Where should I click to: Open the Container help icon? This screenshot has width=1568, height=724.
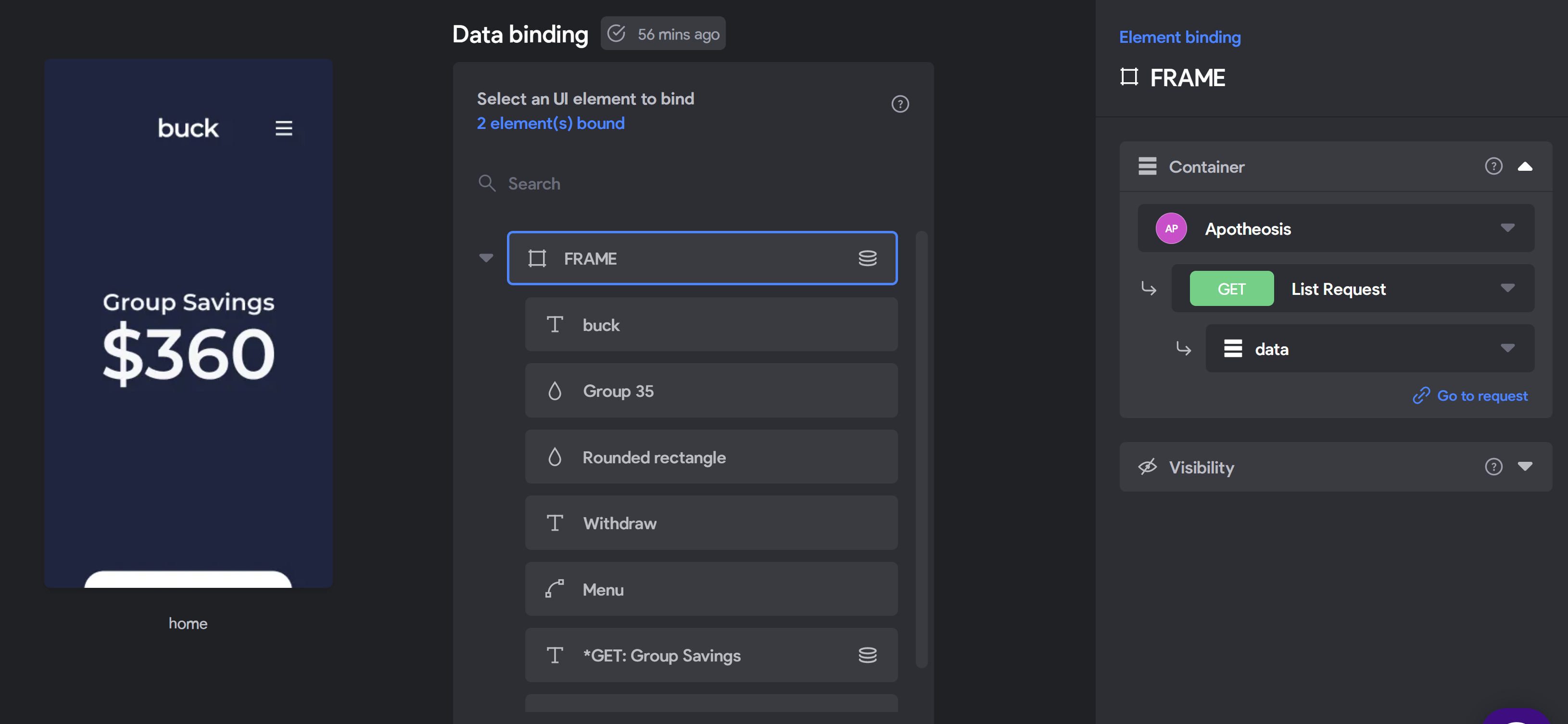point(1493,165)
